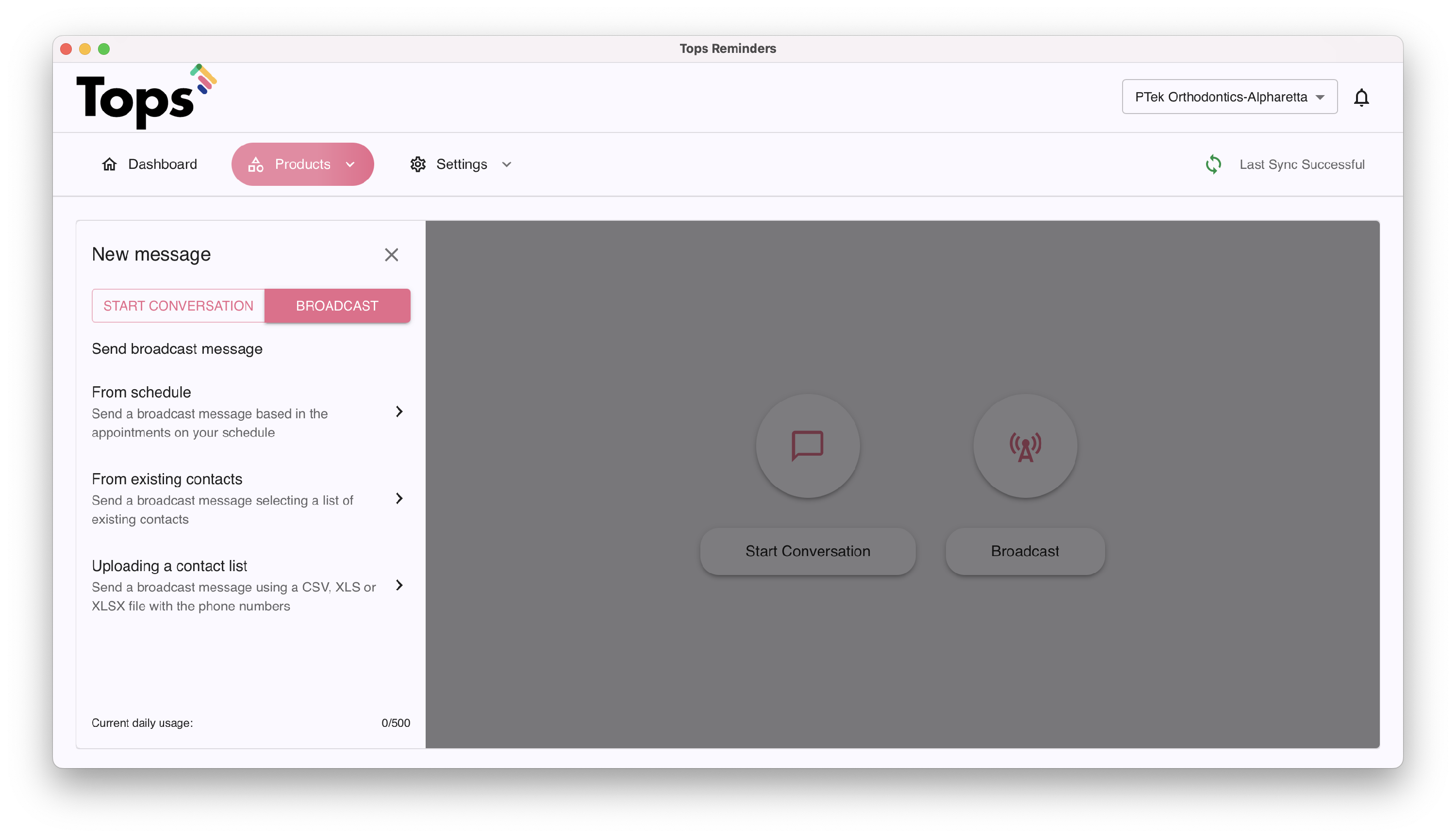The image size is (1456, 838).
Task: Click the Tops logo
Action: 146,97
